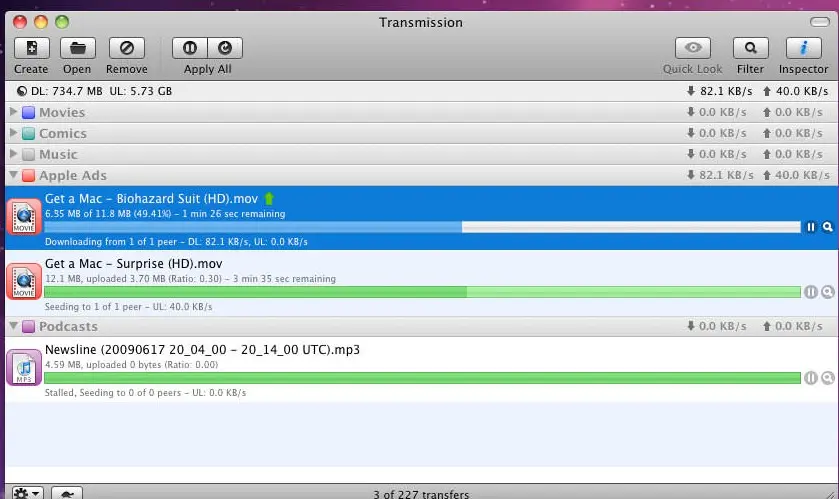
Task: Click the Podcasts group label
Action: click(68, 326)
